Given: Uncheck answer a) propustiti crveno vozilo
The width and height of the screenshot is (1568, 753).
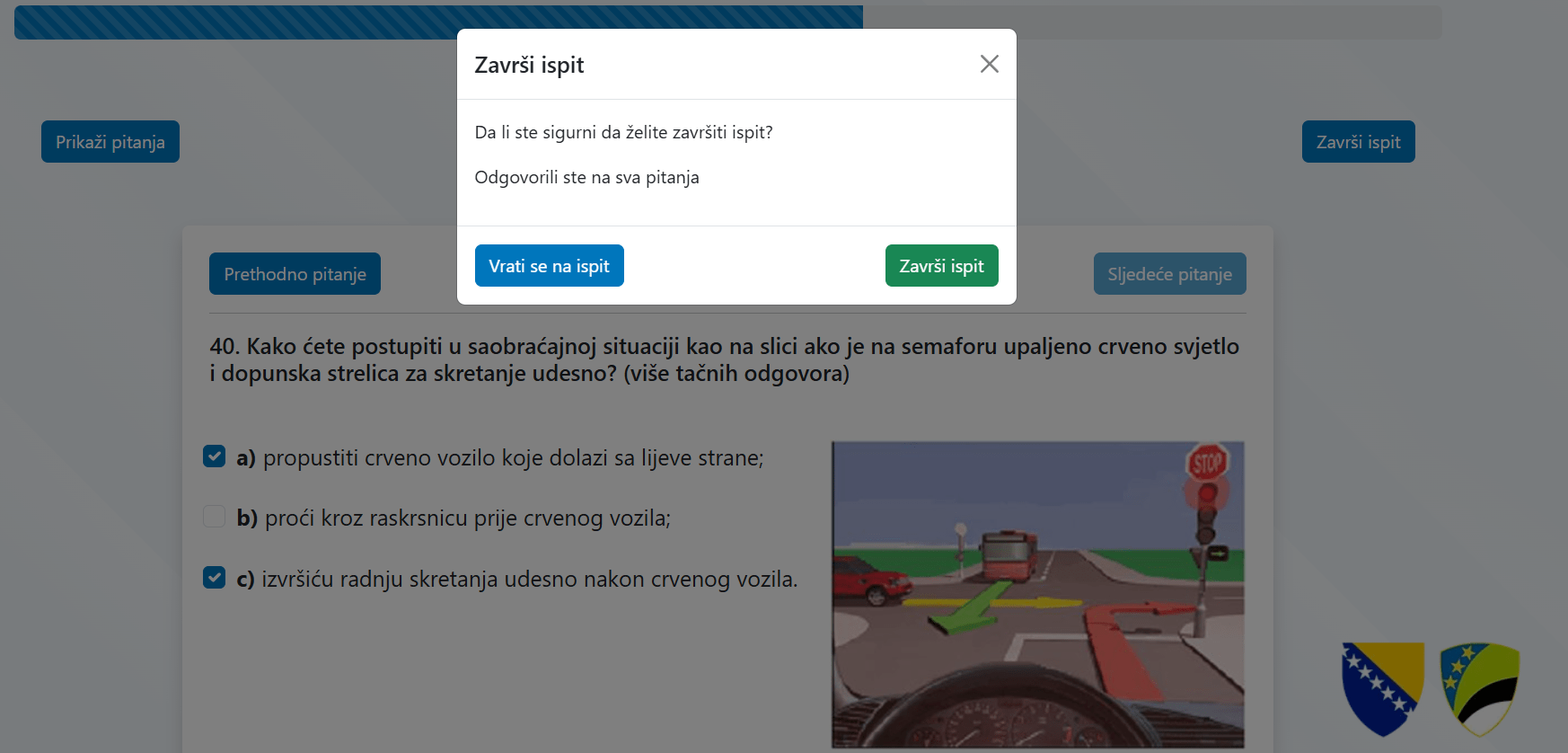Looking at the screenshot, I should pyautogui.click(x=215, y=456).
